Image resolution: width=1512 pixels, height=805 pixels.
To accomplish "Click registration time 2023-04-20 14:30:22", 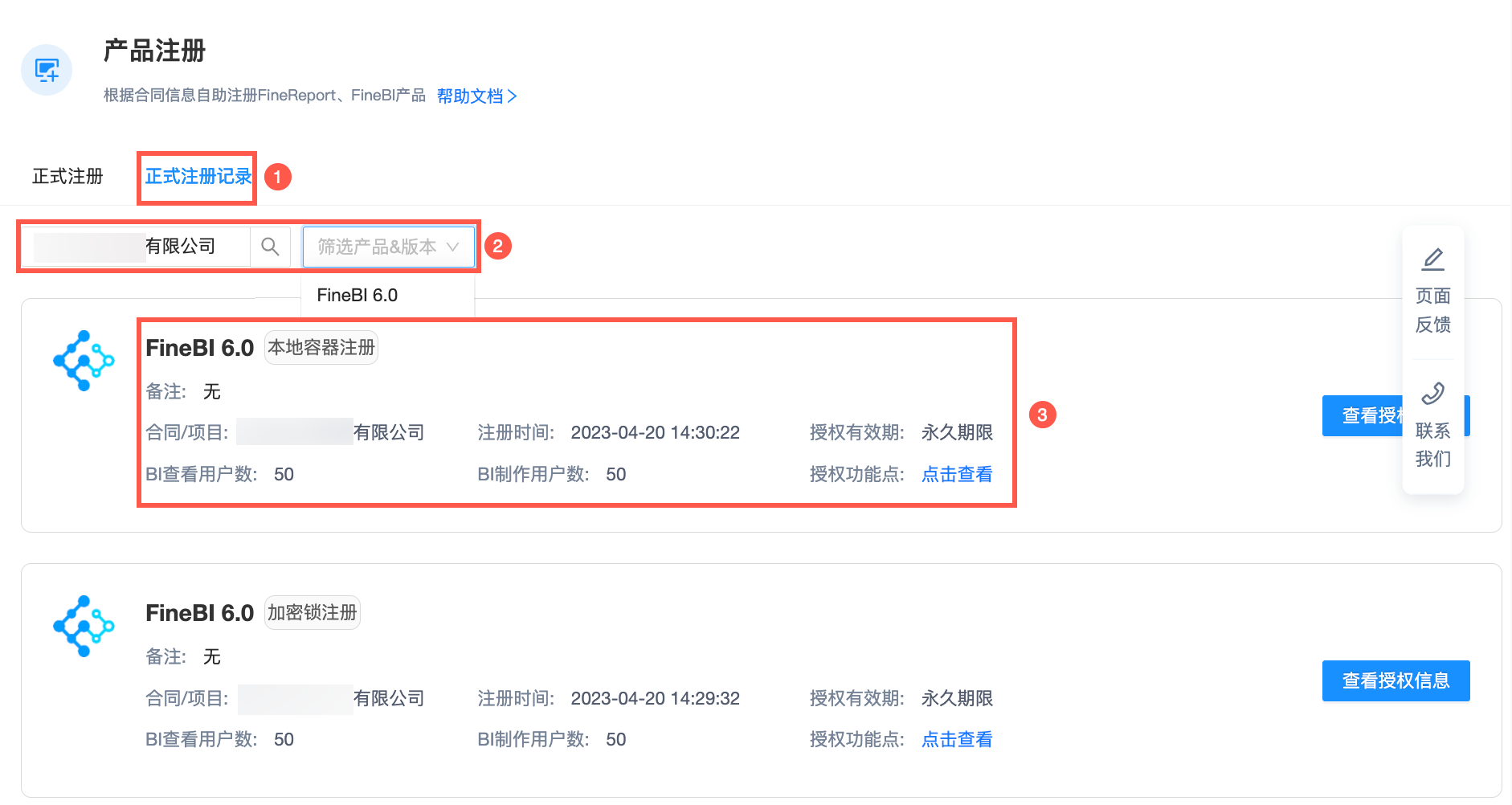I will click(x=656, y=433).
